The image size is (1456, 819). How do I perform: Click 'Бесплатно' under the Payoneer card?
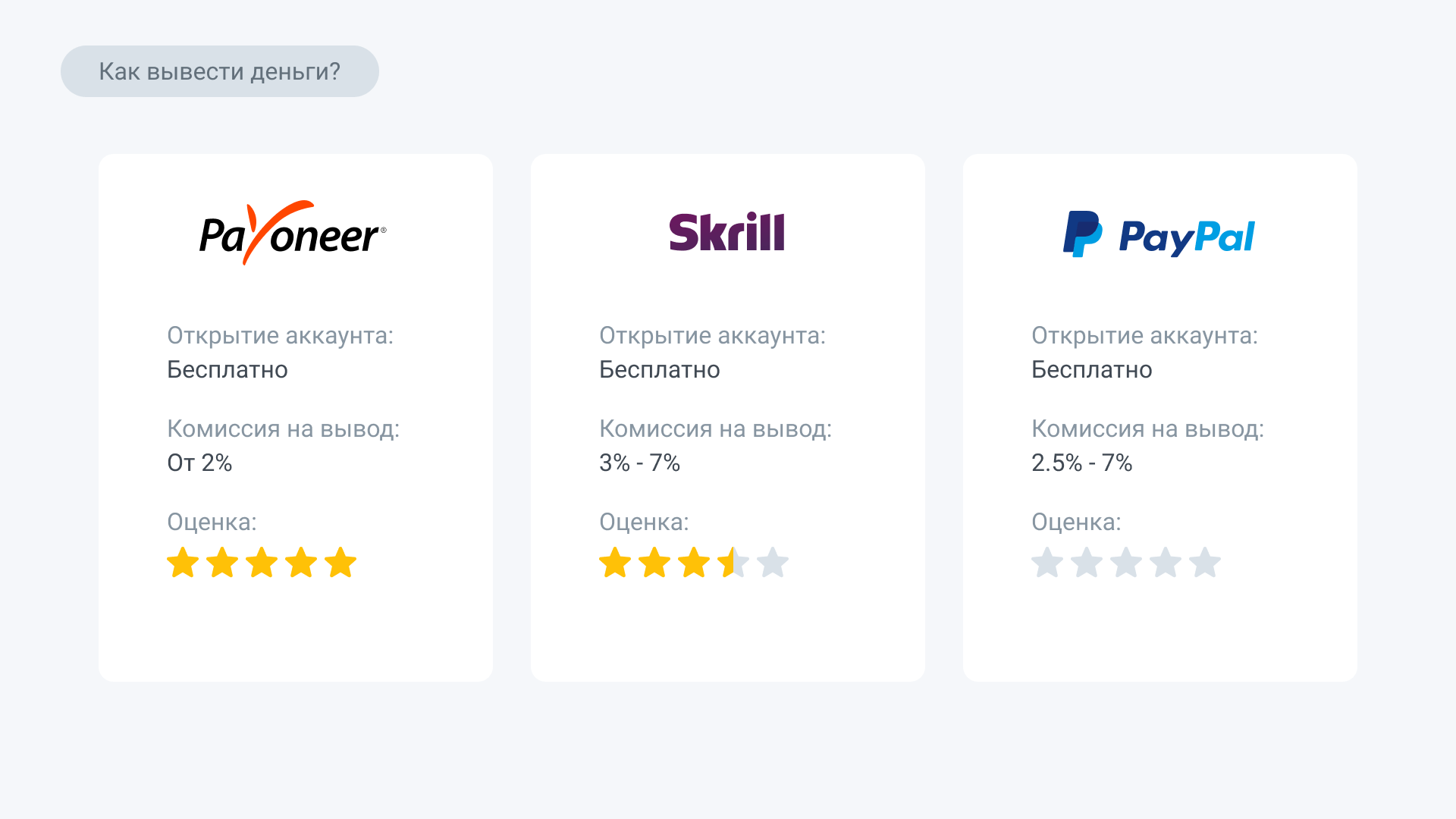click(x=227, y=369)
